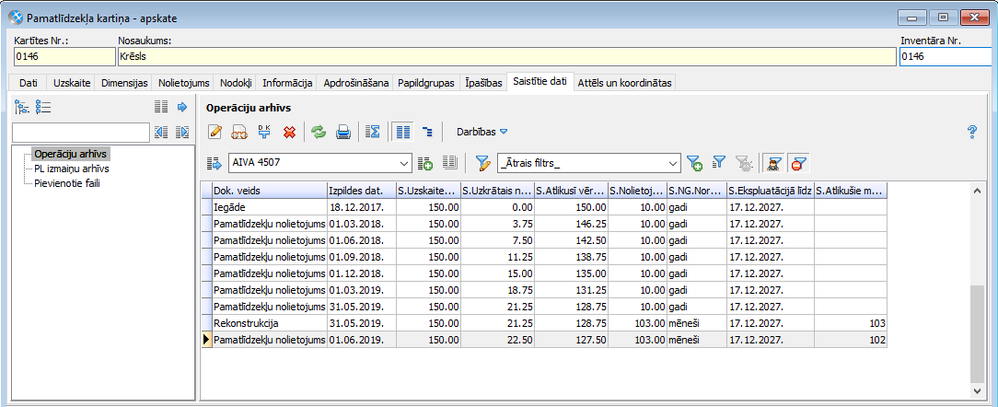The width and height of the screenshot is (998, 407).
Task: Sort by S.Uzskaite... column header
Action: coord(428,190)
